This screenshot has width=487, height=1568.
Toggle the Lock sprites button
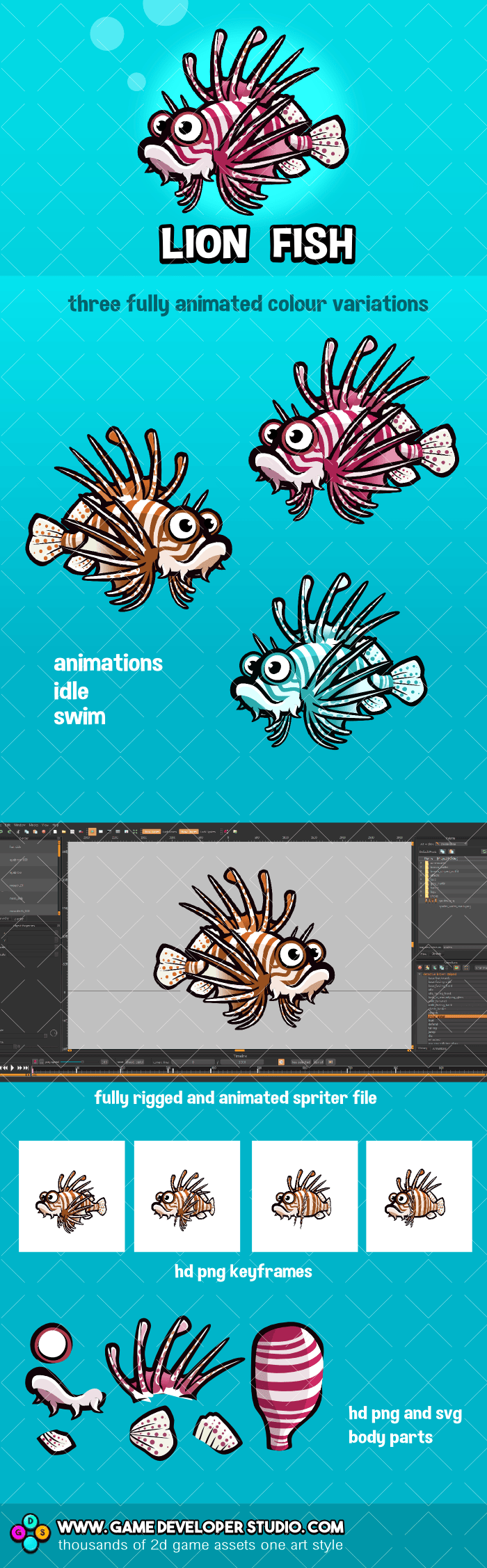point(208,831)
